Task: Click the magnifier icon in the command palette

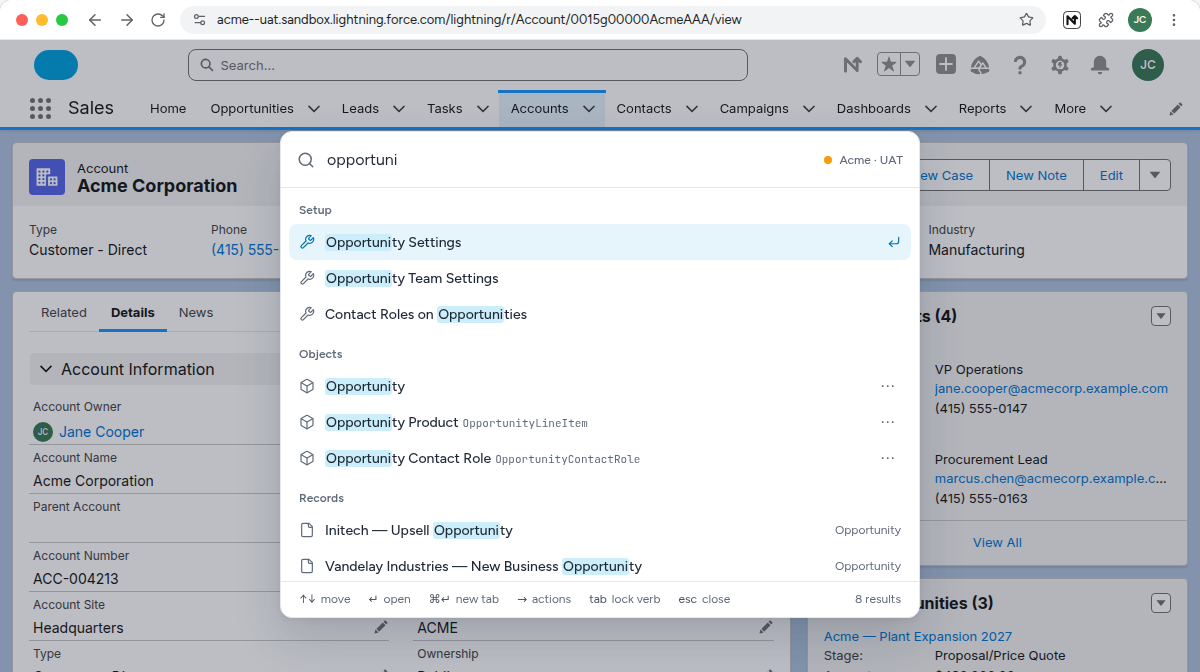Action: click(307, 160)
